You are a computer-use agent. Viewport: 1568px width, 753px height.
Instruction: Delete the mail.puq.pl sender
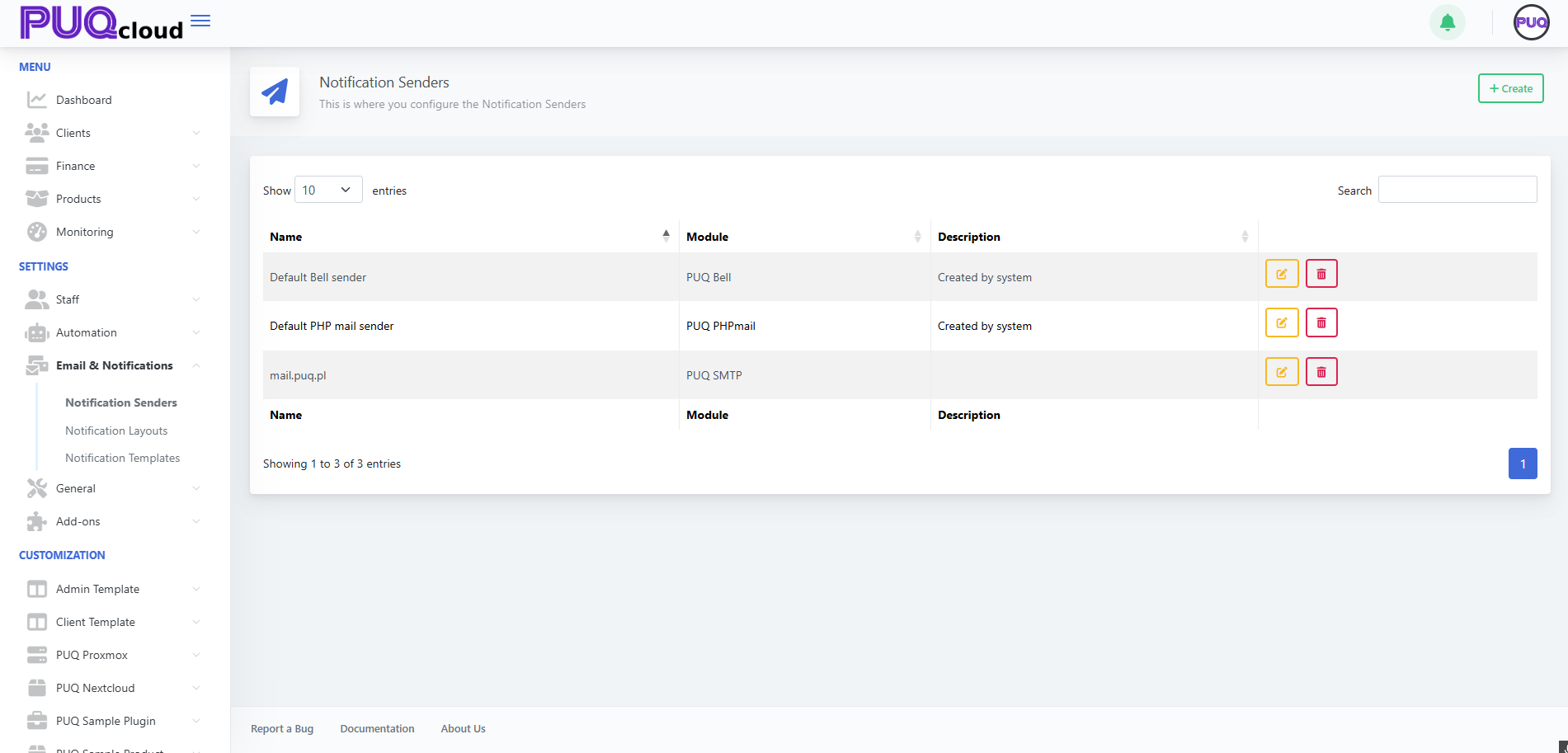1321,372
